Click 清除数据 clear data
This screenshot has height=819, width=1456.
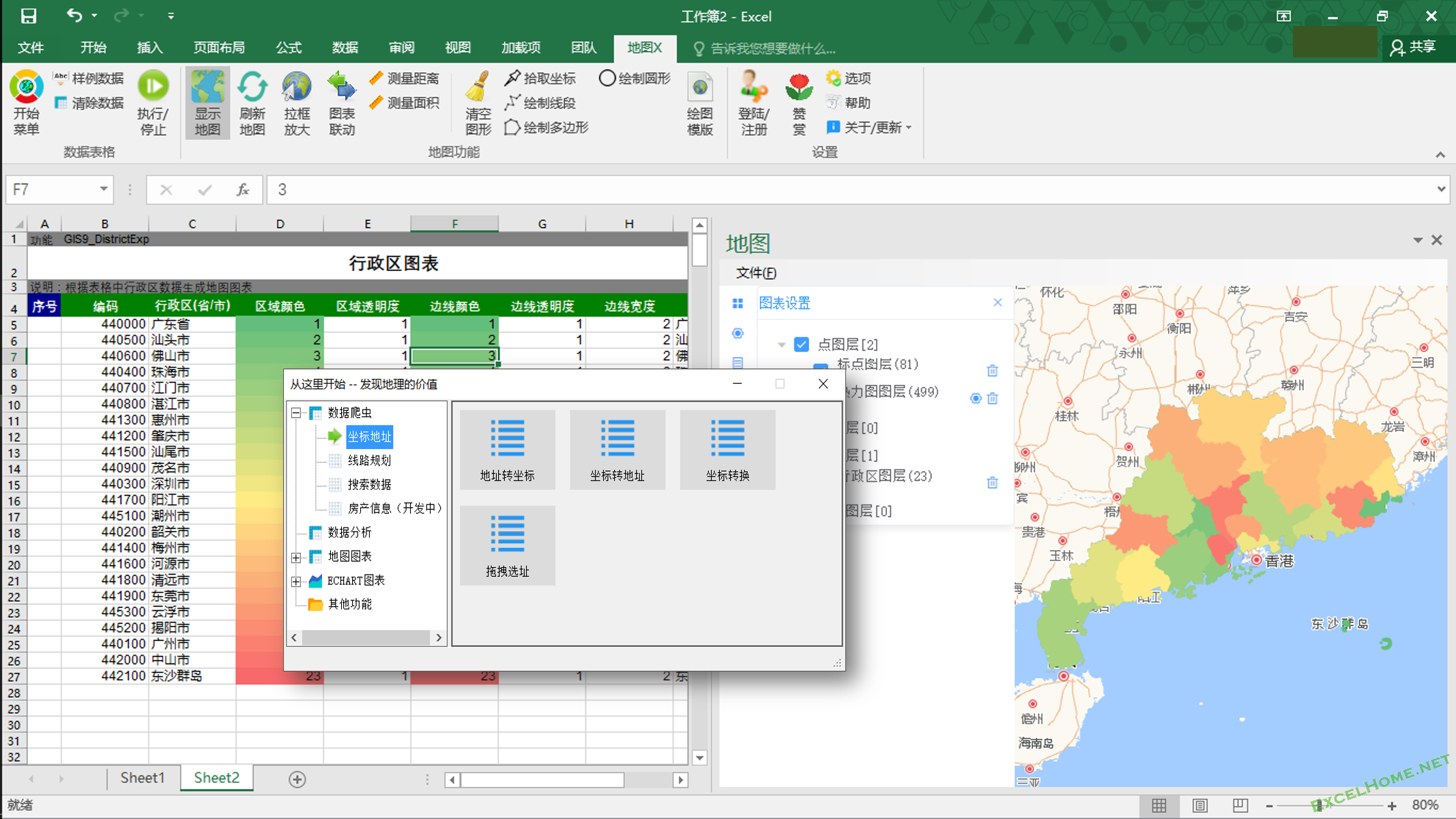[89, 103]
